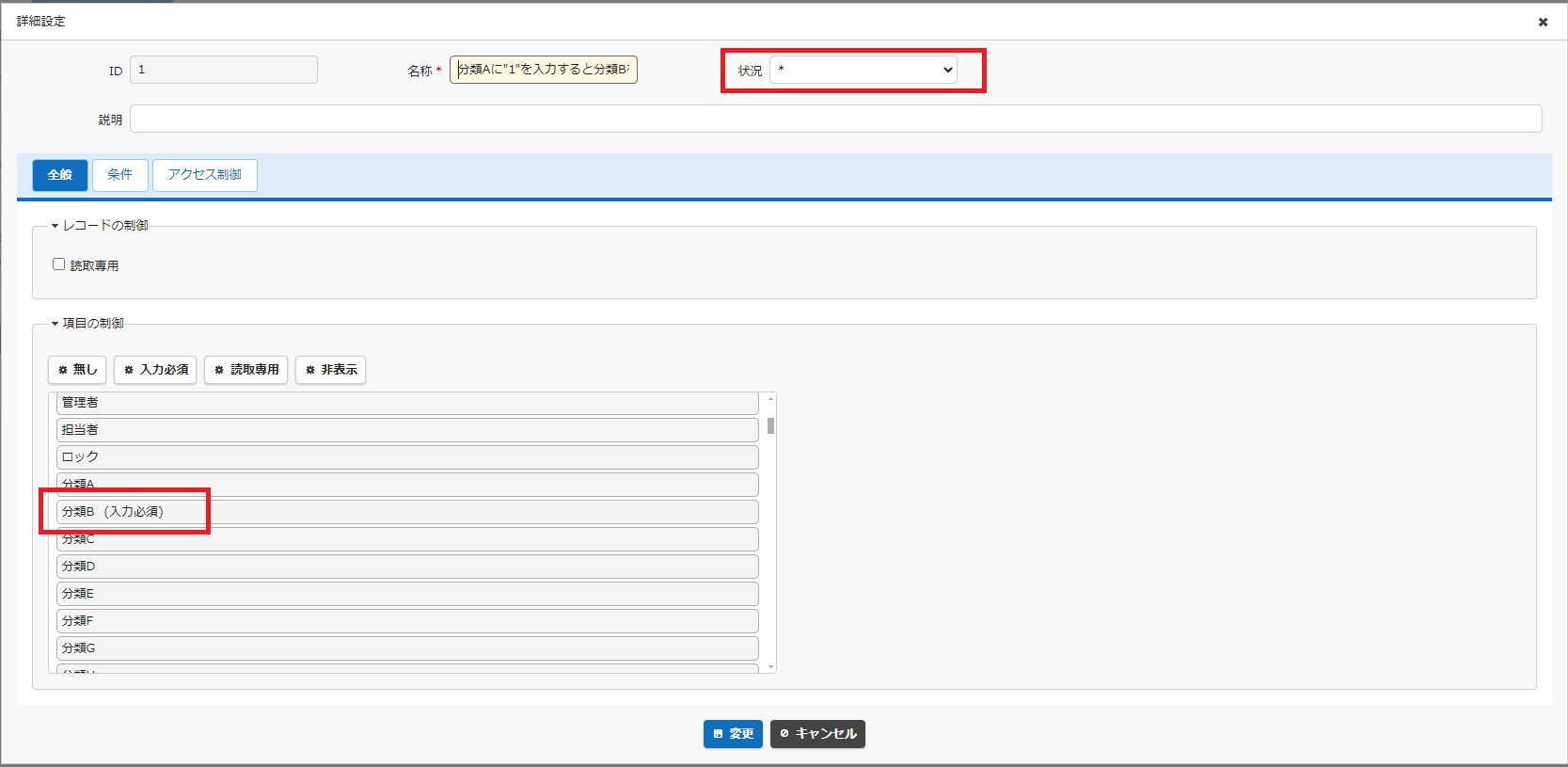Image resolution: width=1568 pixels, height=767 pixels.
Task: Click the 非表示 button
Action: (x=330, y=370)
